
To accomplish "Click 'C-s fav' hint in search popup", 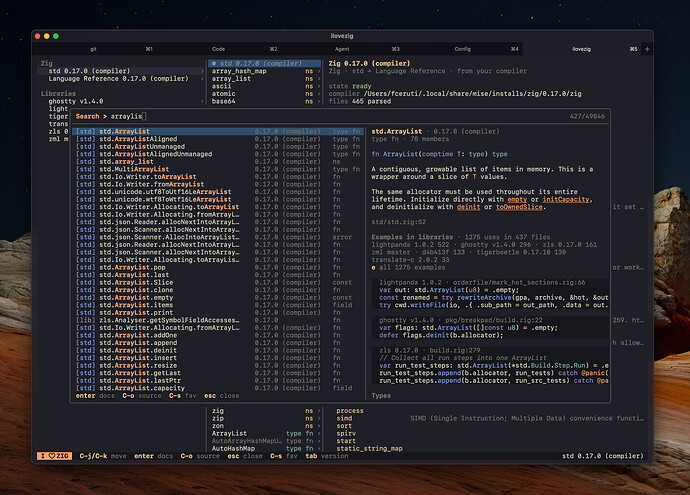I will click(x=183, y=396).
